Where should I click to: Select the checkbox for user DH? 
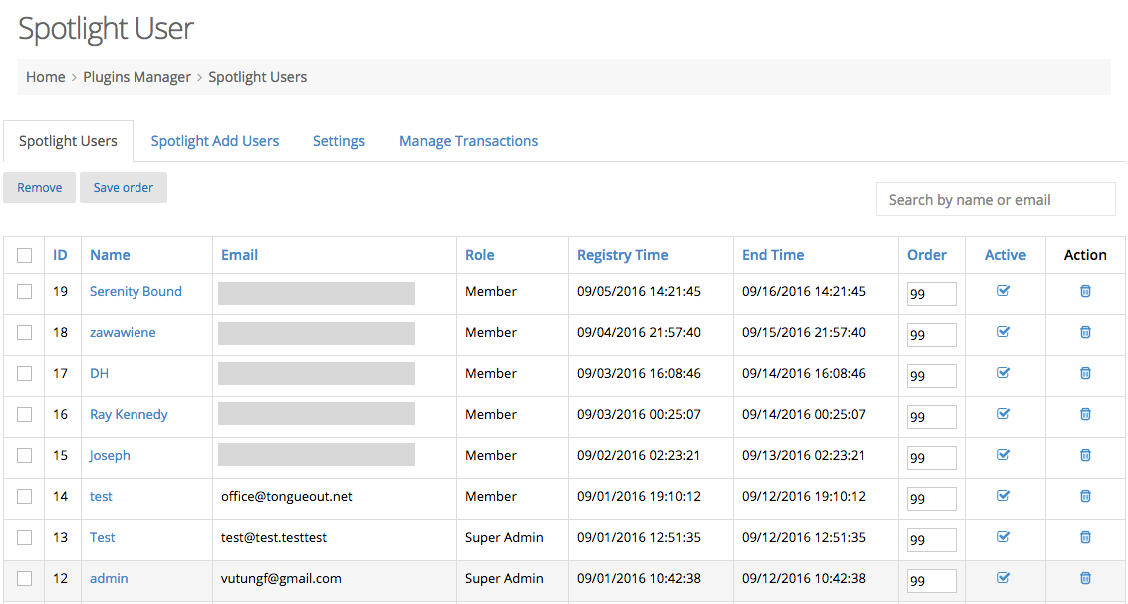point(24,373)
